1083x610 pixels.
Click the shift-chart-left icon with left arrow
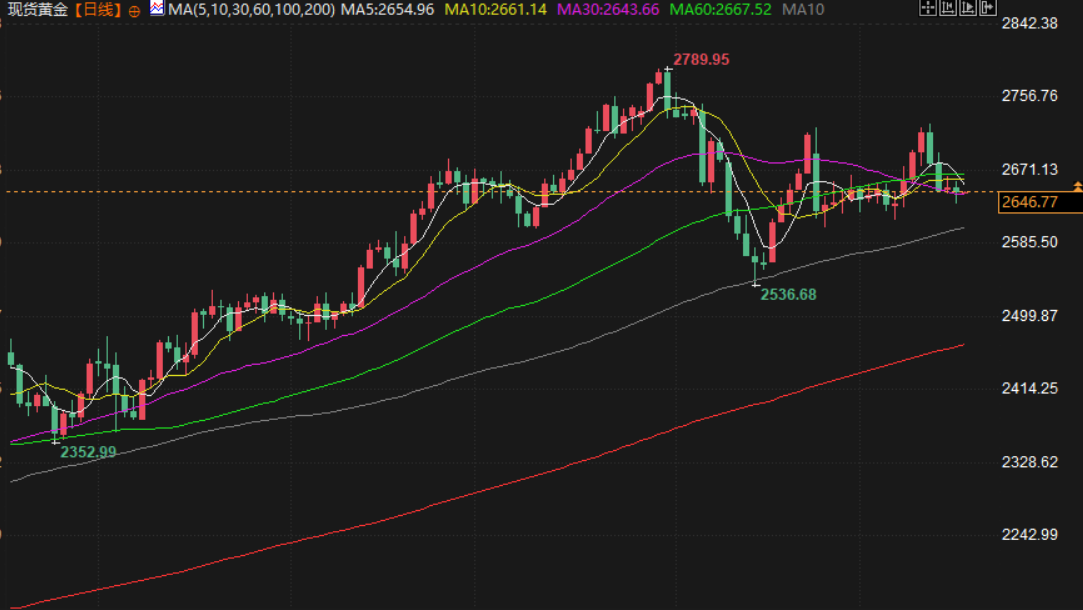pyautogui.click(x=948, y=8)
